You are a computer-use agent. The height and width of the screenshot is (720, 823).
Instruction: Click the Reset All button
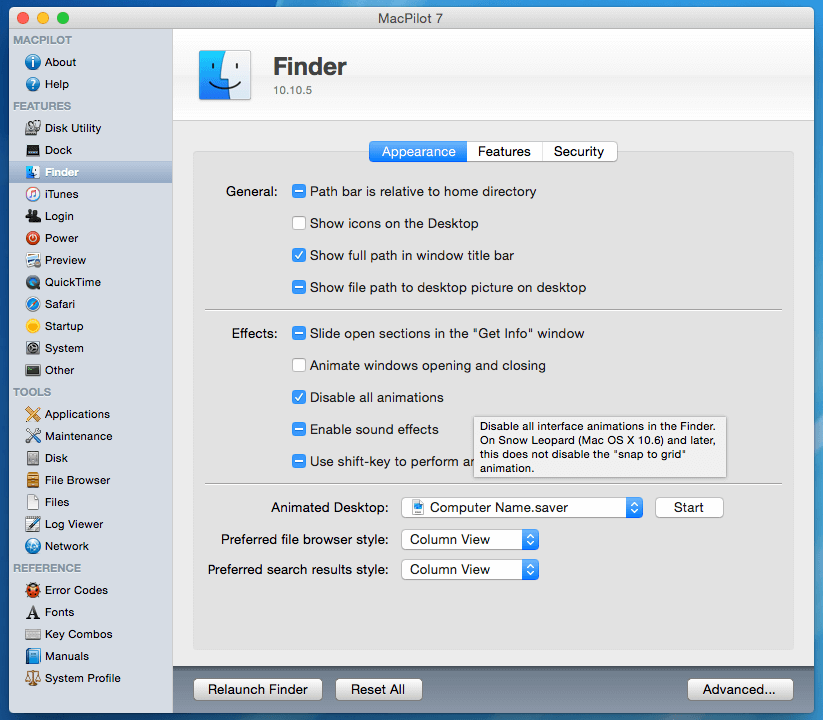tap(378, 690)
